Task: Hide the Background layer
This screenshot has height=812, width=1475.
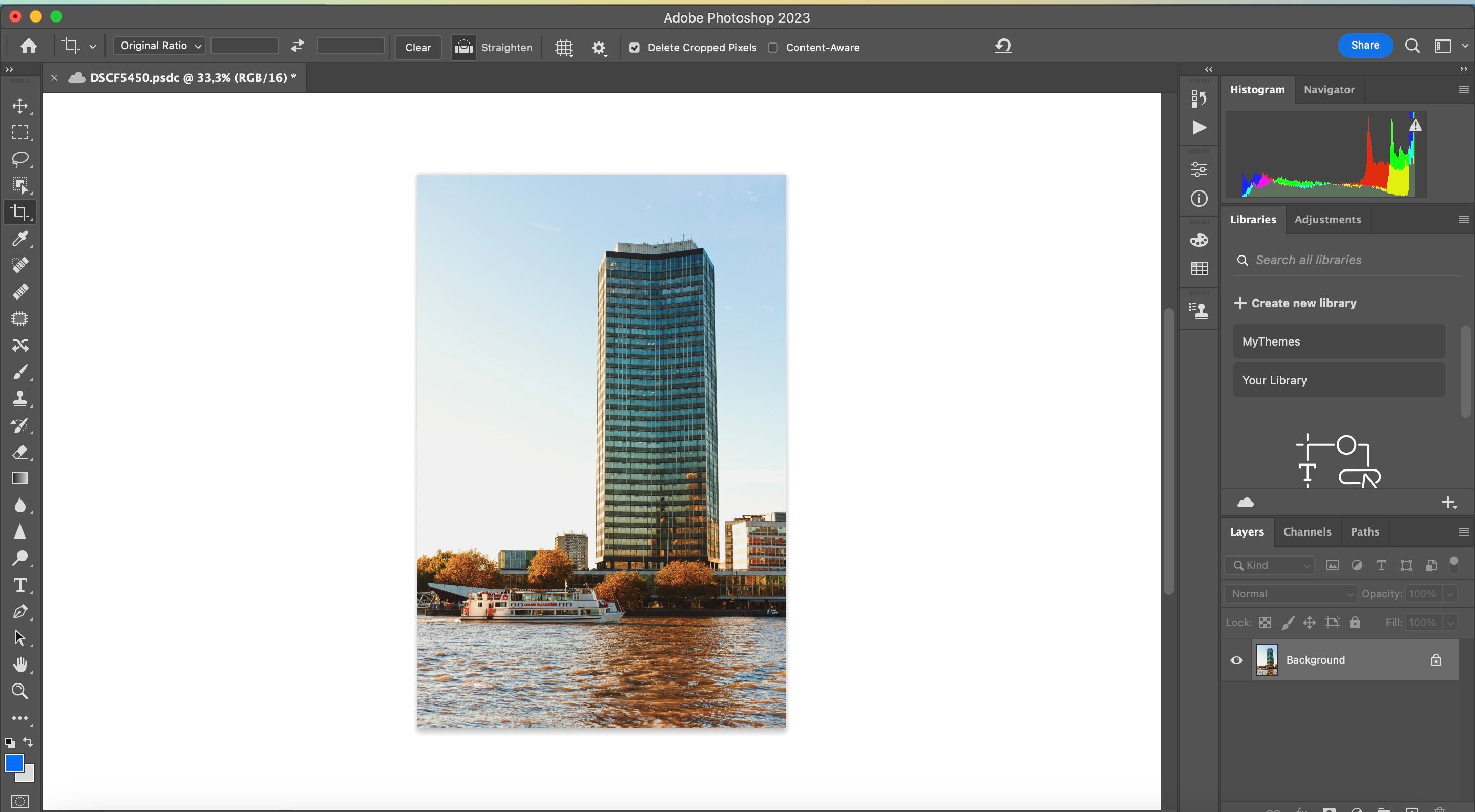Action: pyautogui.click(x=1236, y=660)
